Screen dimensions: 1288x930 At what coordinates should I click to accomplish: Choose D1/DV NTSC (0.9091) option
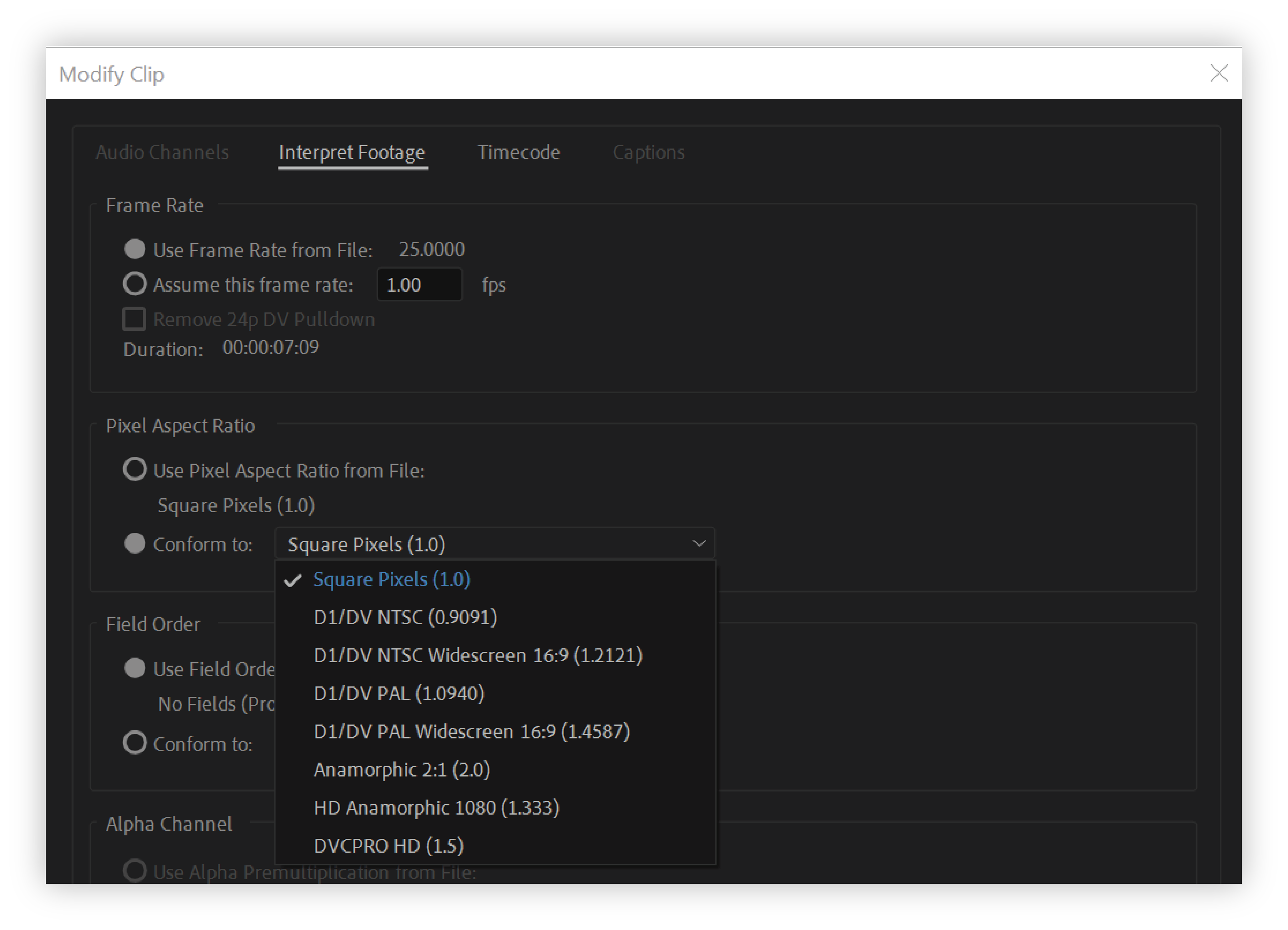point(494,617)
